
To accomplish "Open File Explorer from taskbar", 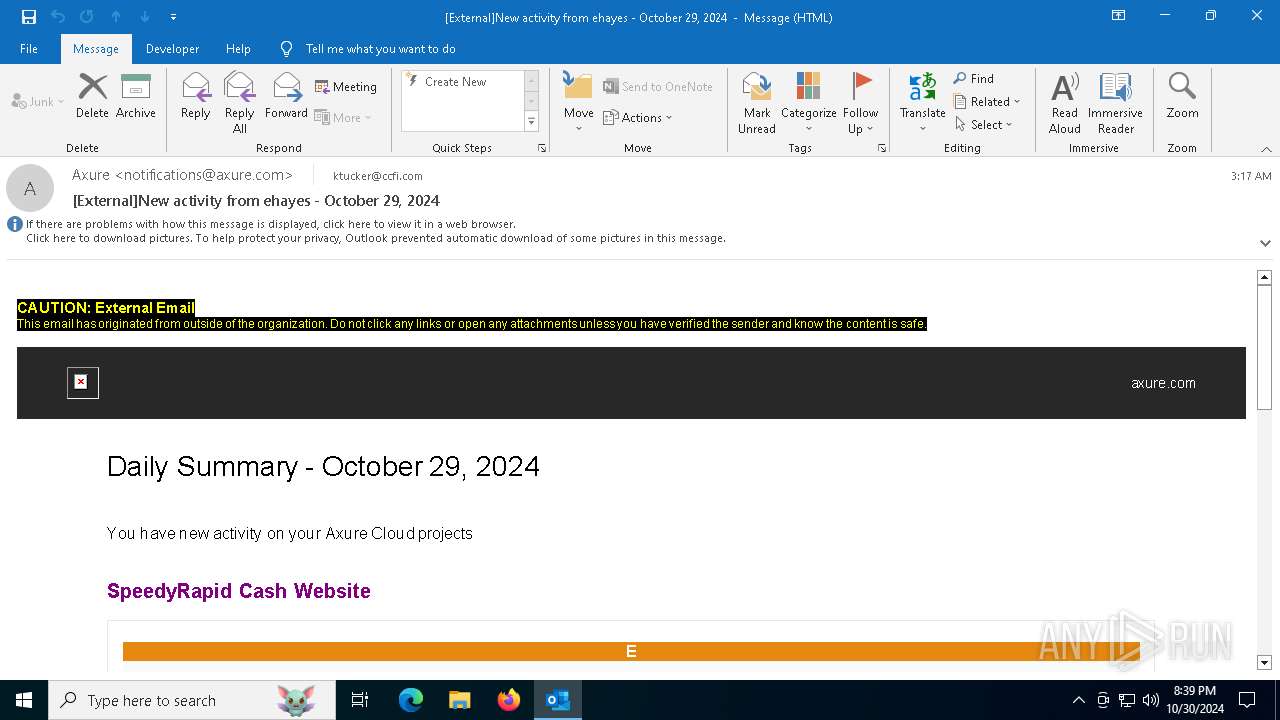I will [x=460, y=700].
